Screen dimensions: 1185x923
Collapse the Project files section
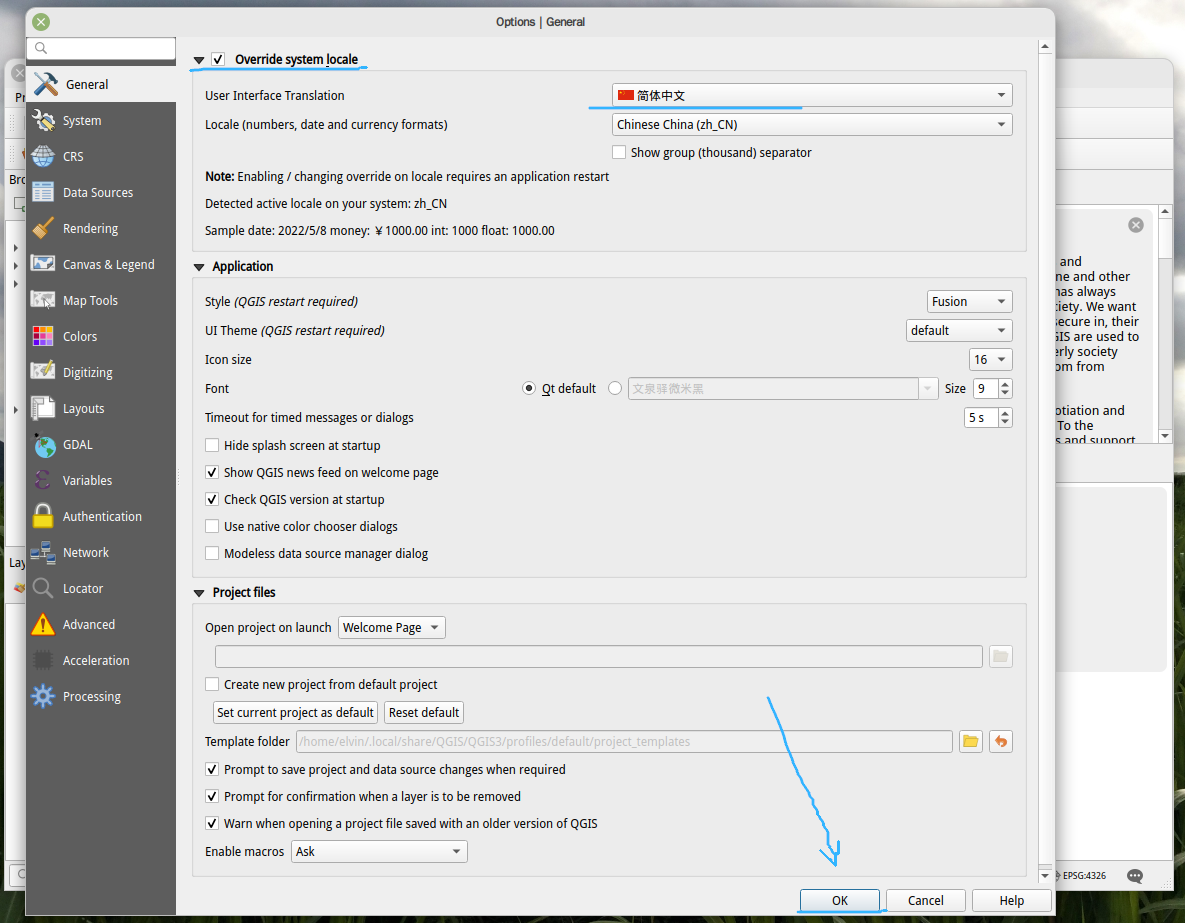coord(200,593)
